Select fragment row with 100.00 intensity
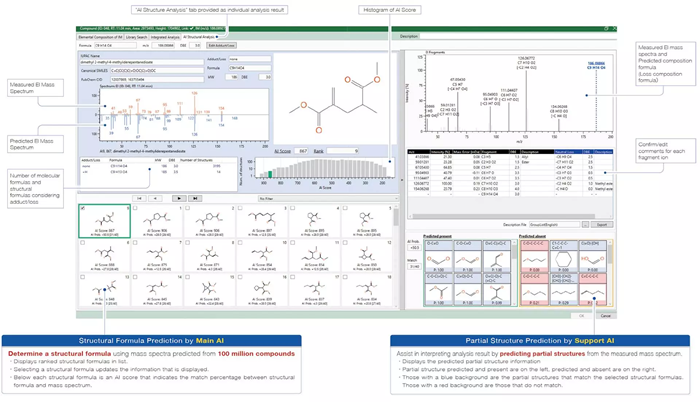 [510, 184]
